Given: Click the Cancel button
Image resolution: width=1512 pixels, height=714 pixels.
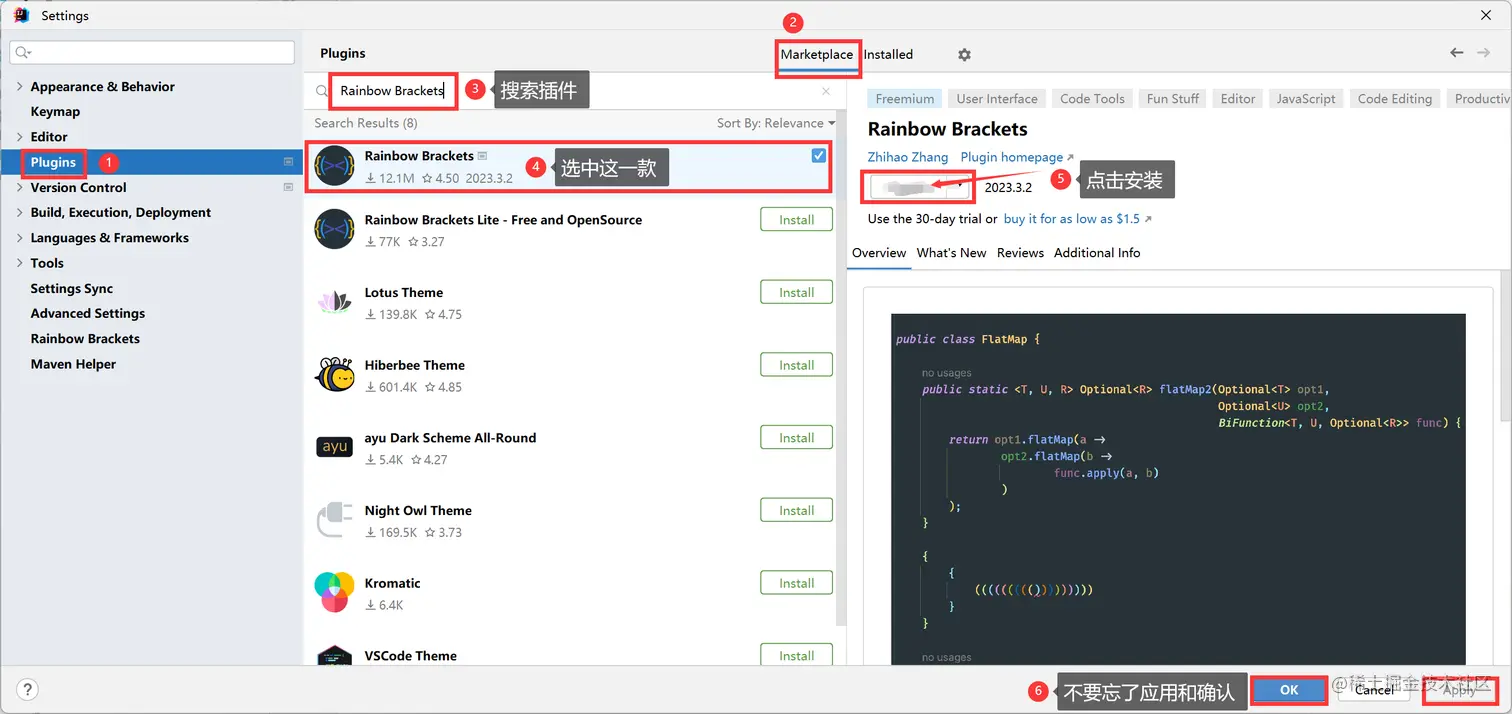Looking at the screenshot, I should click(x=1374, y=690).
